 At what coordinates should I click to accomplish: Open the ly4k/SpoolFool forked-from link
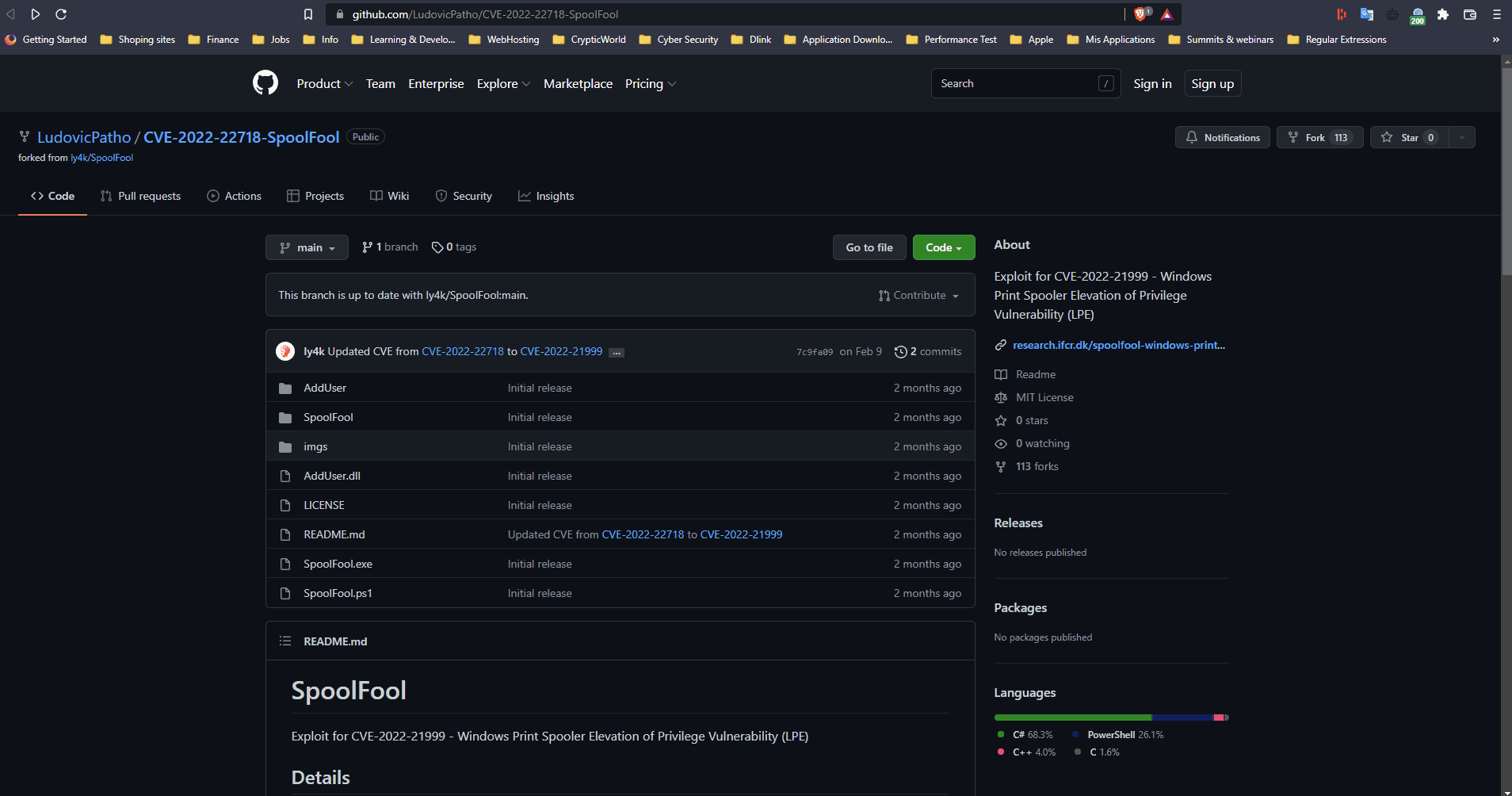click(101, 158)
